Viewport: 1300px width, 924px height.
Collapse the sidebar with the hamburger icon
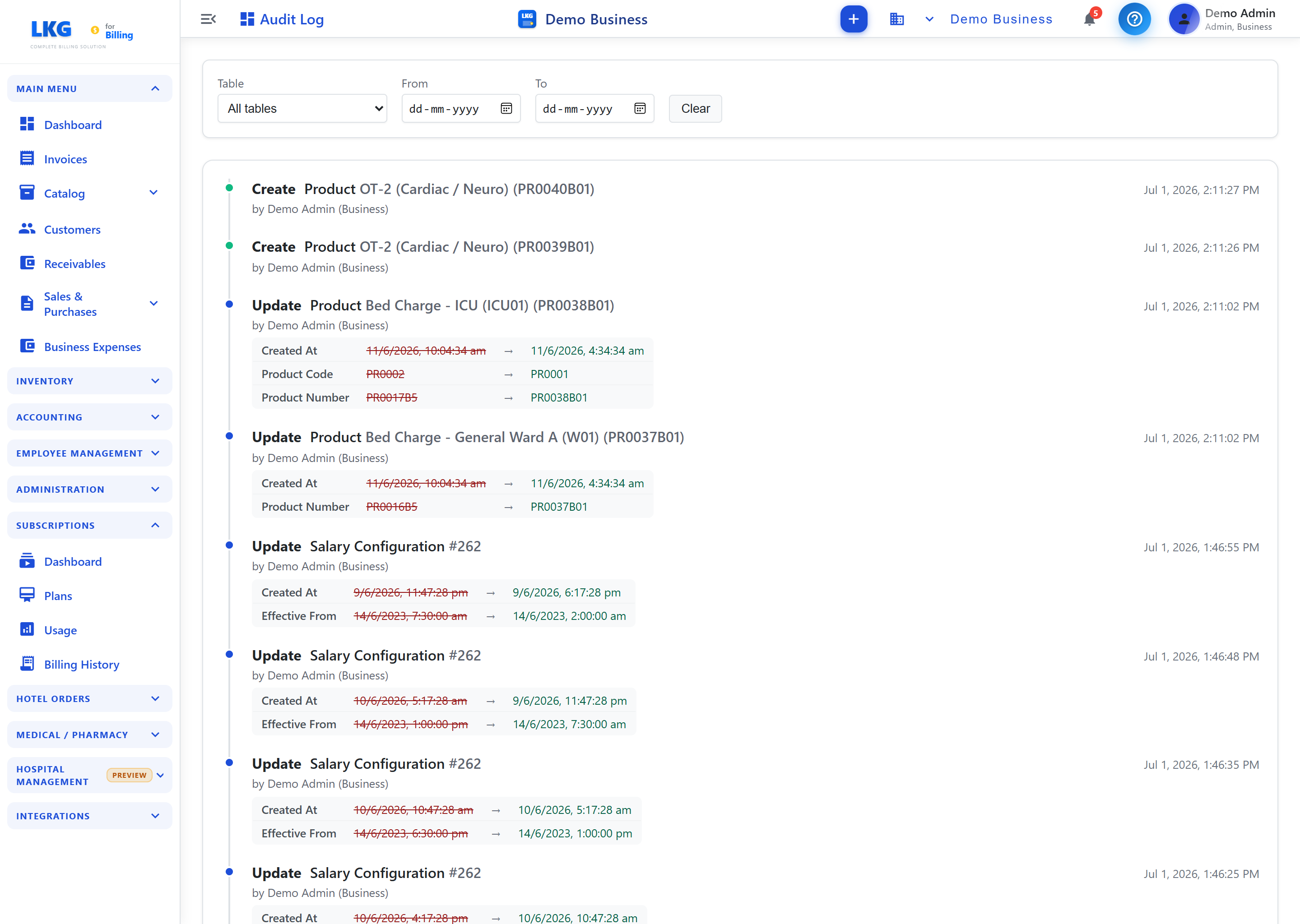[x=209, y=19]
